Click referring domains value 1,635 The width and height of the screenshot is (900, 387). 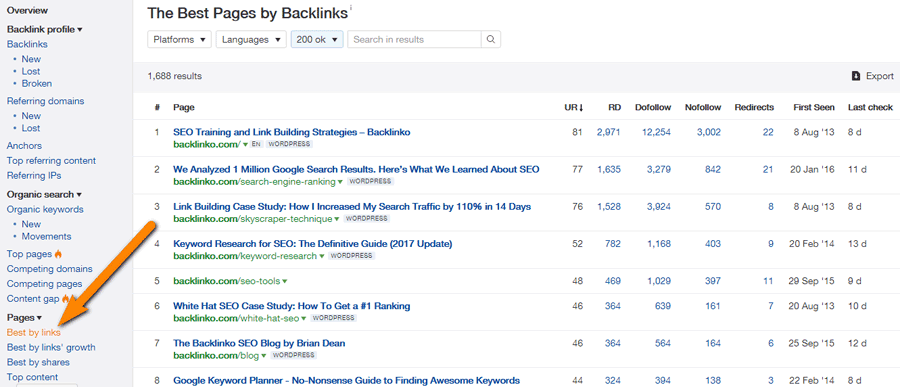(609, 169)
